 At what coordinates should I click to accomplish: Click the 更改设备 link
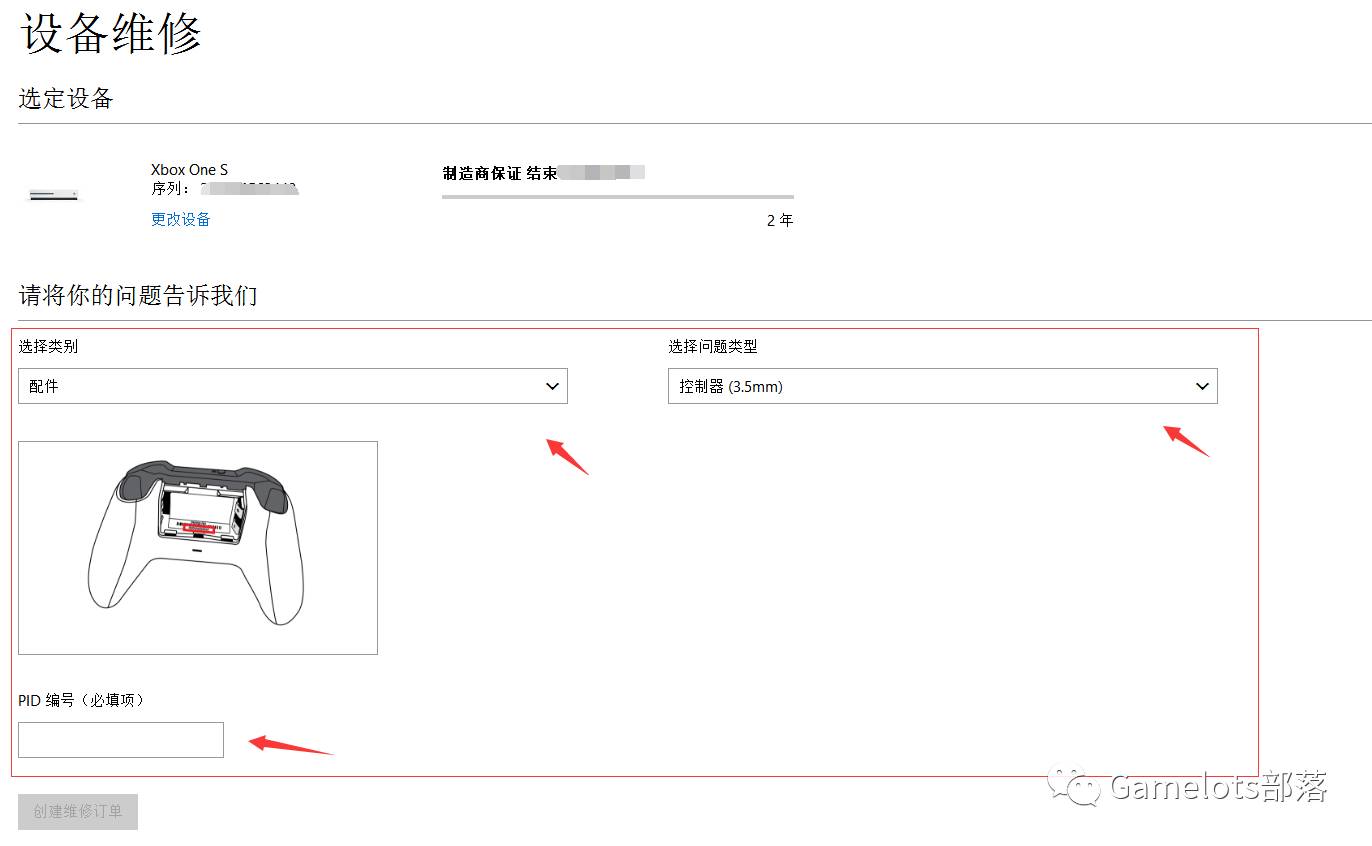point(180,219)
